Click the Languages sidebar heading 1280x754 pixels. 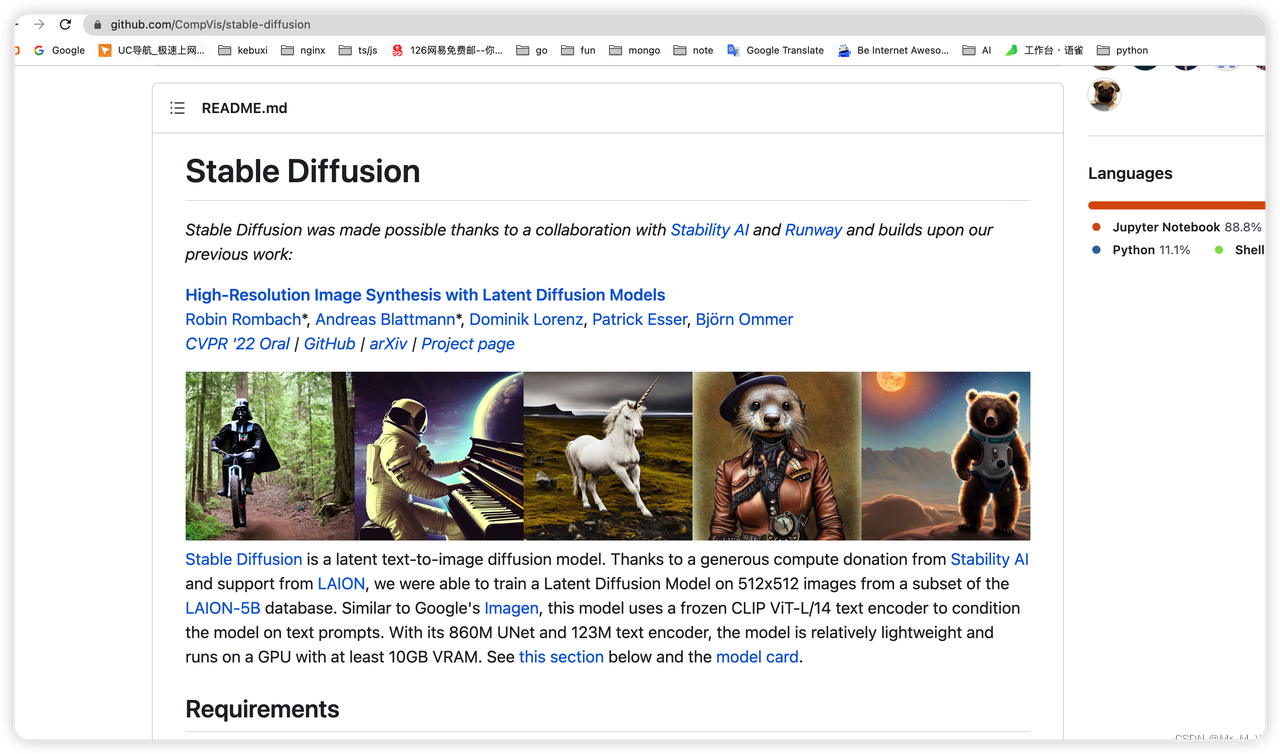click(x=1130, y=173)
